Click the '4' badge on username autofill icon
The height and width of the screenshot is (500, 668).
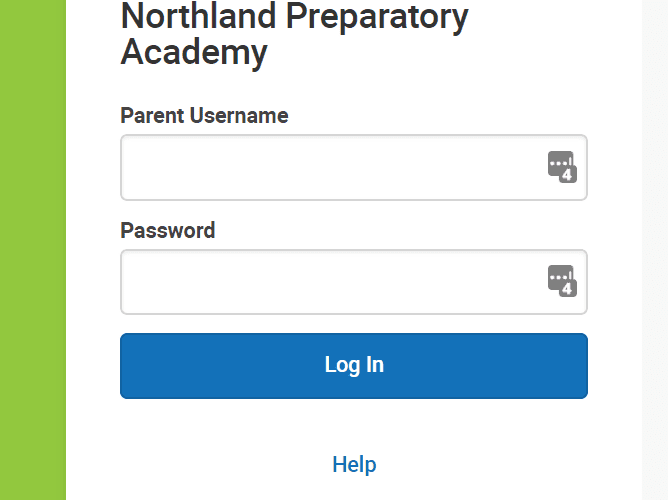coord(567,175)
